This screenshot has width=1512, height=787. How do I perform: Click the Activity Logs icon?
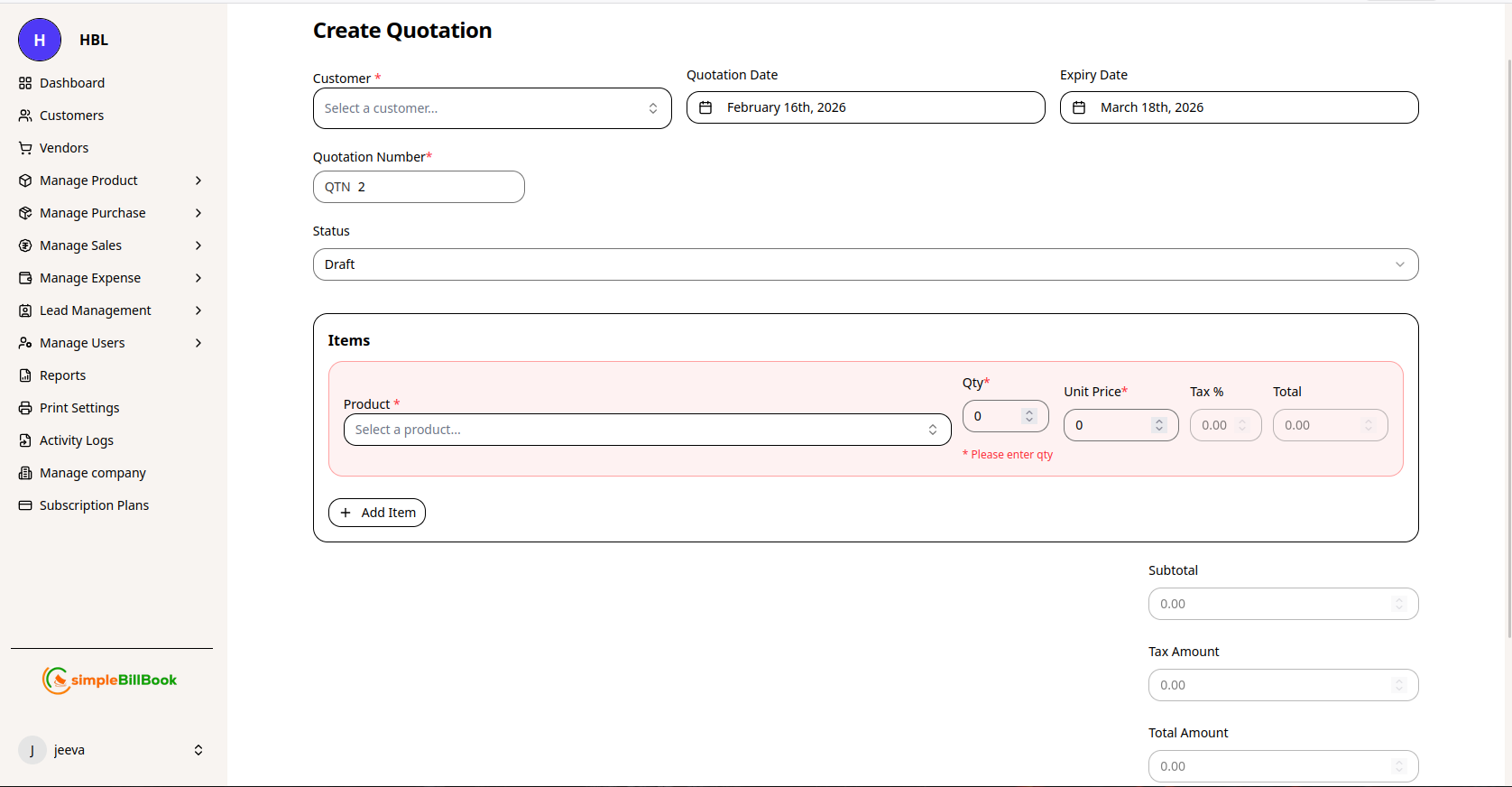pyautogui.click(x=25, y=440)
